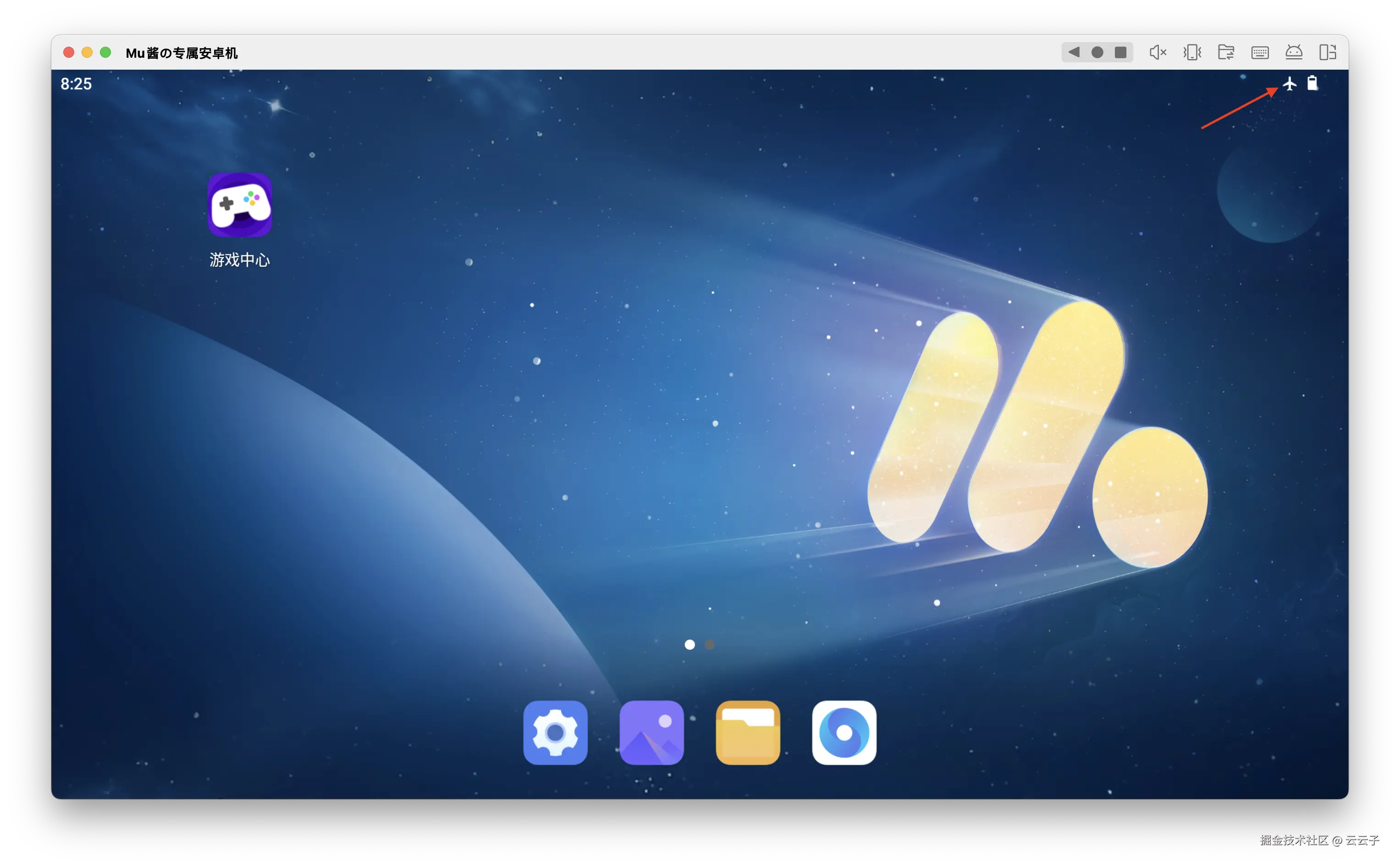The height and width of the screenshot is (867, 1400).
Task: Open the blue Browser app in dock
Action: 843,732
